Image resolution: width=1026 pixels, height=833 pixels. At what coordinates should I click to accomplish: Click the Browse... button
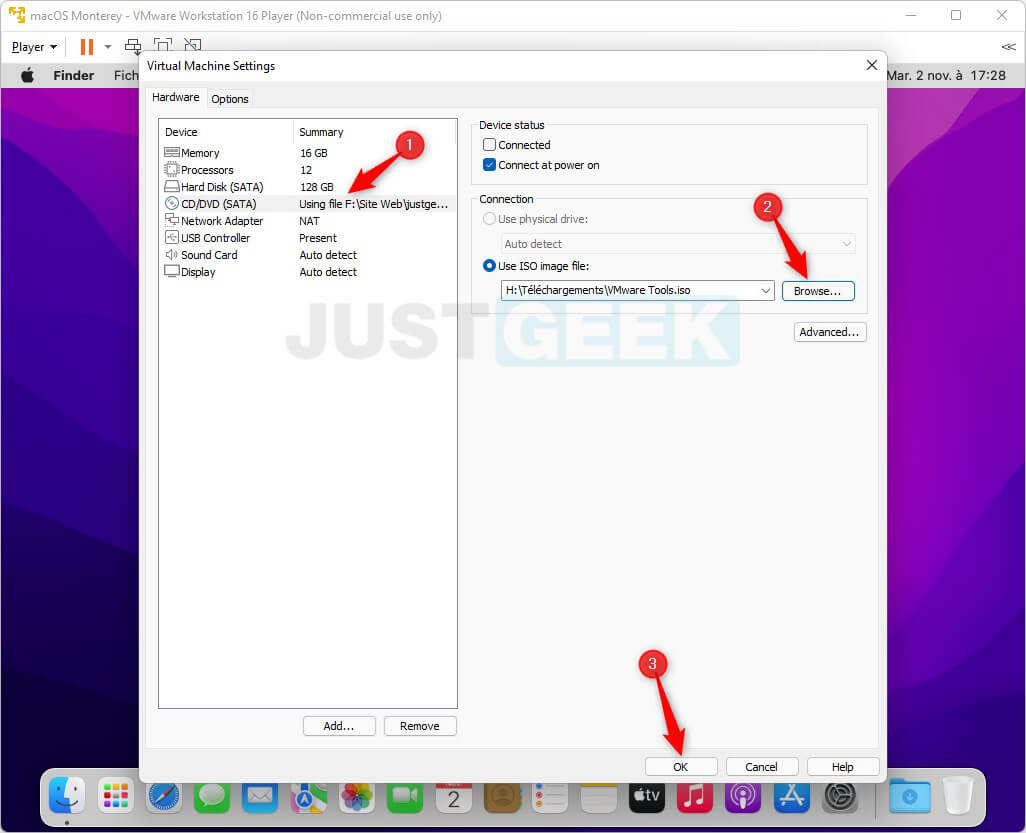[x=817, y=291]
